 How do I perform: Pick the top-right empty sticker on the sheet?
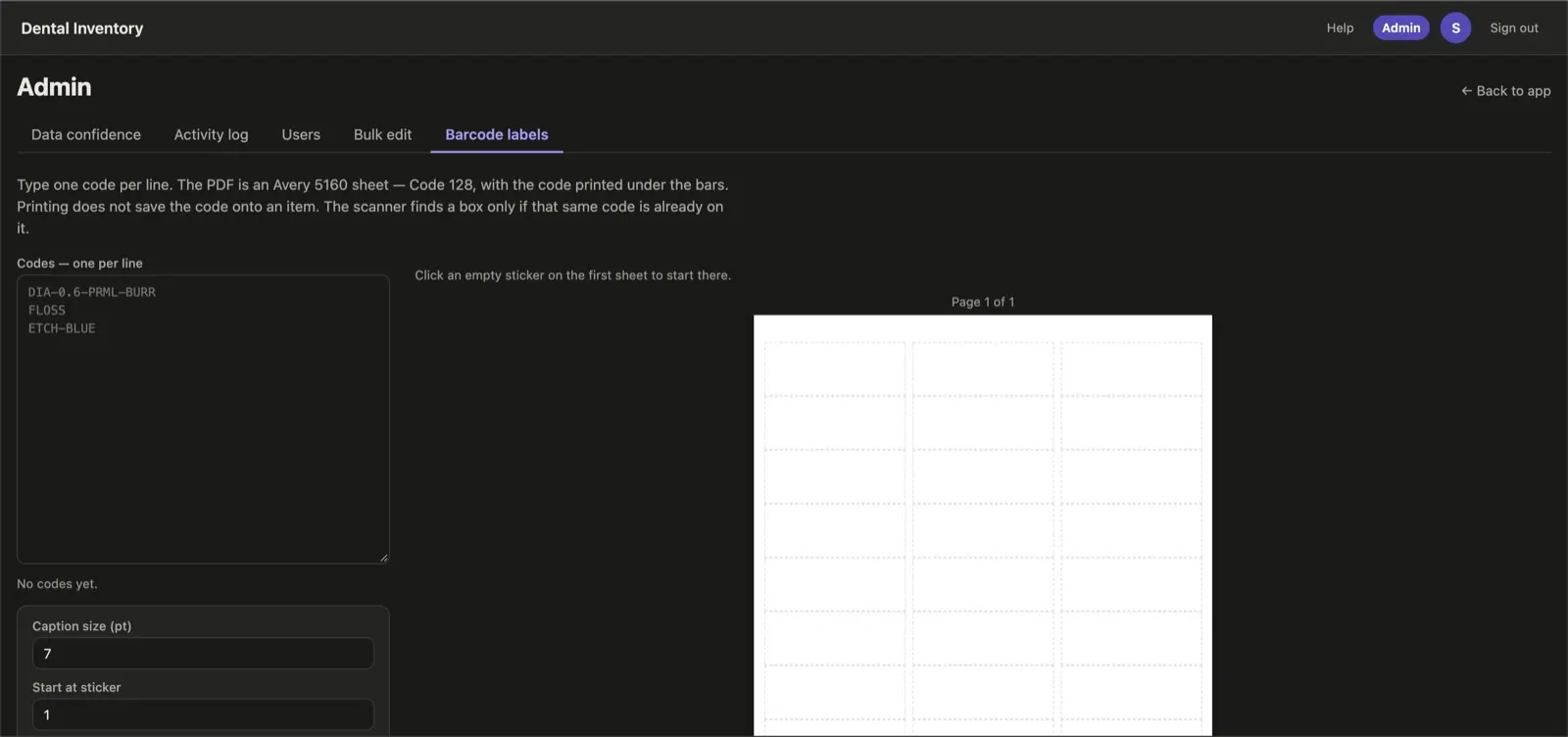click(1131, 368)
